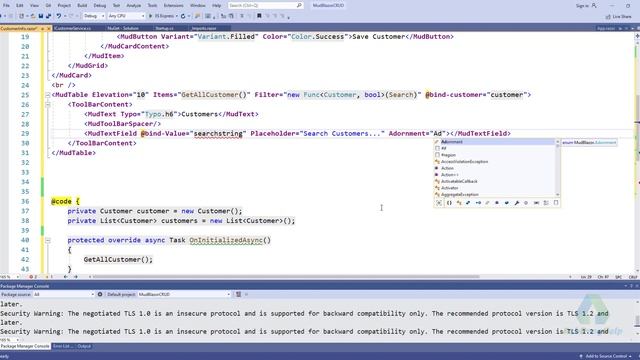This screenshot has height=360, width=640.
Task: Switch to the Error List tab
Action: 62,346
